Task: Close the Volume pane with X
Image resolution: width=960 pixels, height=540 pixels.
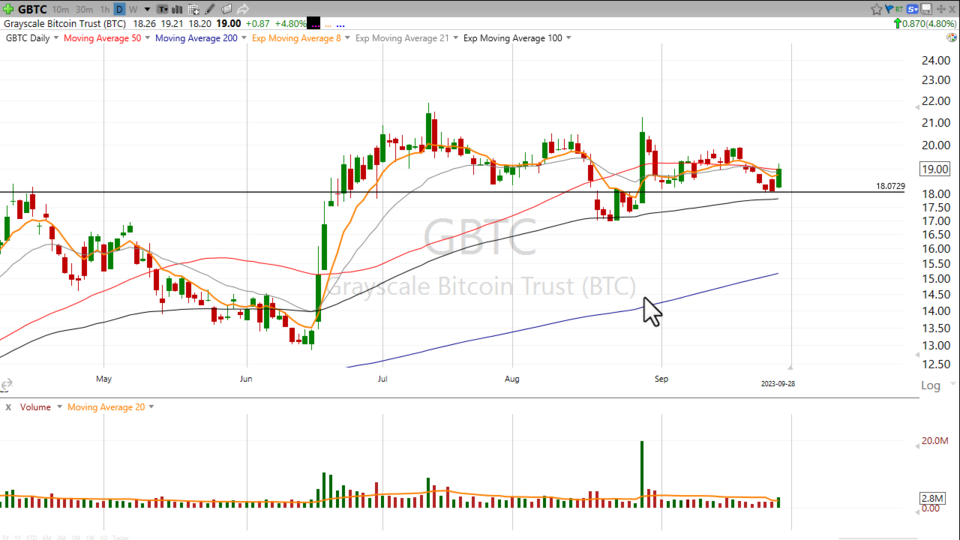Action: point(8,407)
